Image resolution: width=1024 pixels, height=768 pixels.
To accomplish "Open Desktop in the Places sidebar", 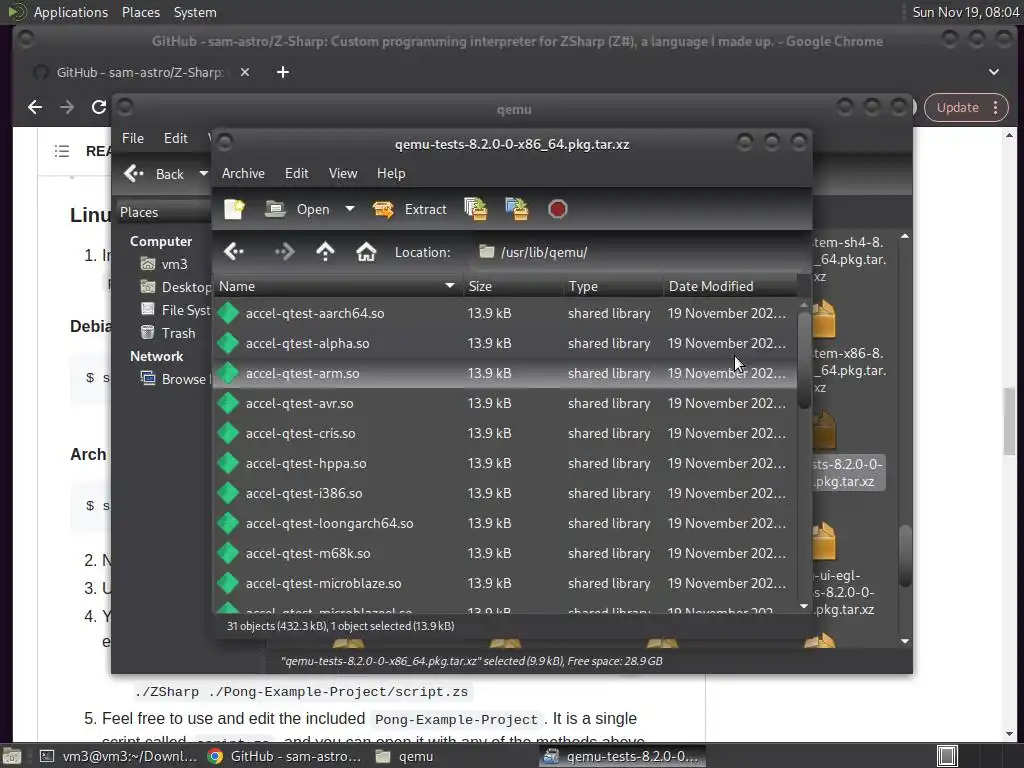I will pyautogui.click(x=176, y=287).
